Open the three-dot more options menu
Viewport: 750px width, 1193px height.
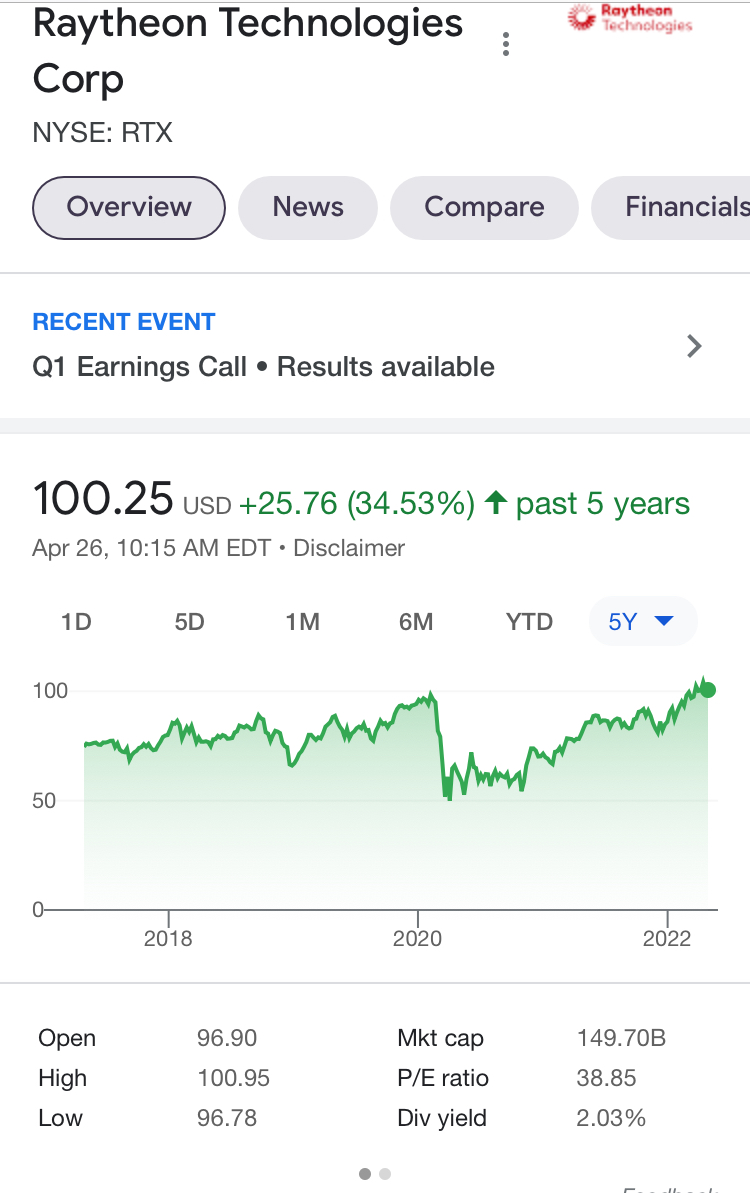click(507, 44)
